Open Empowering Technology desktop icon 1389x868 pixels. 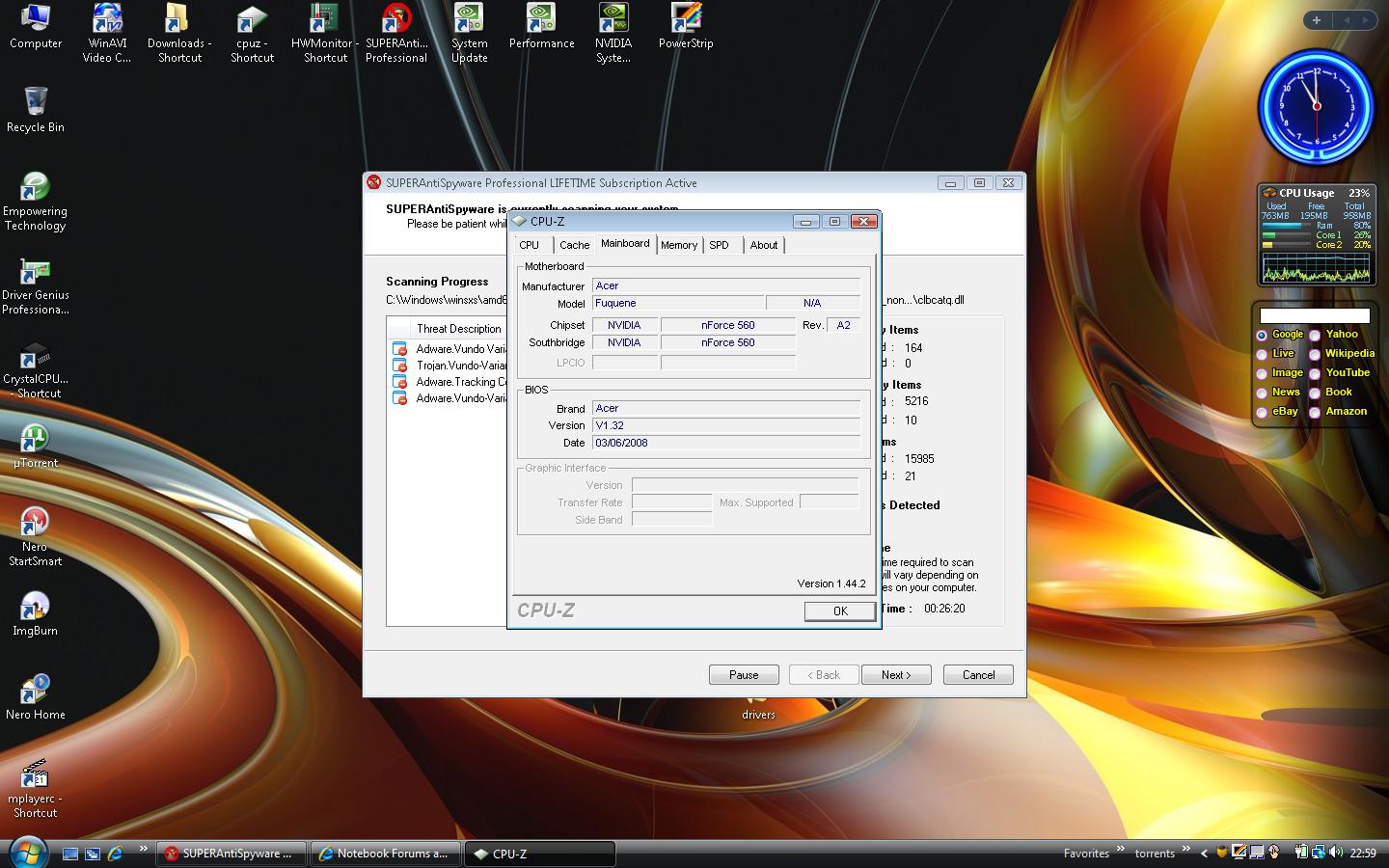(36, 201)
